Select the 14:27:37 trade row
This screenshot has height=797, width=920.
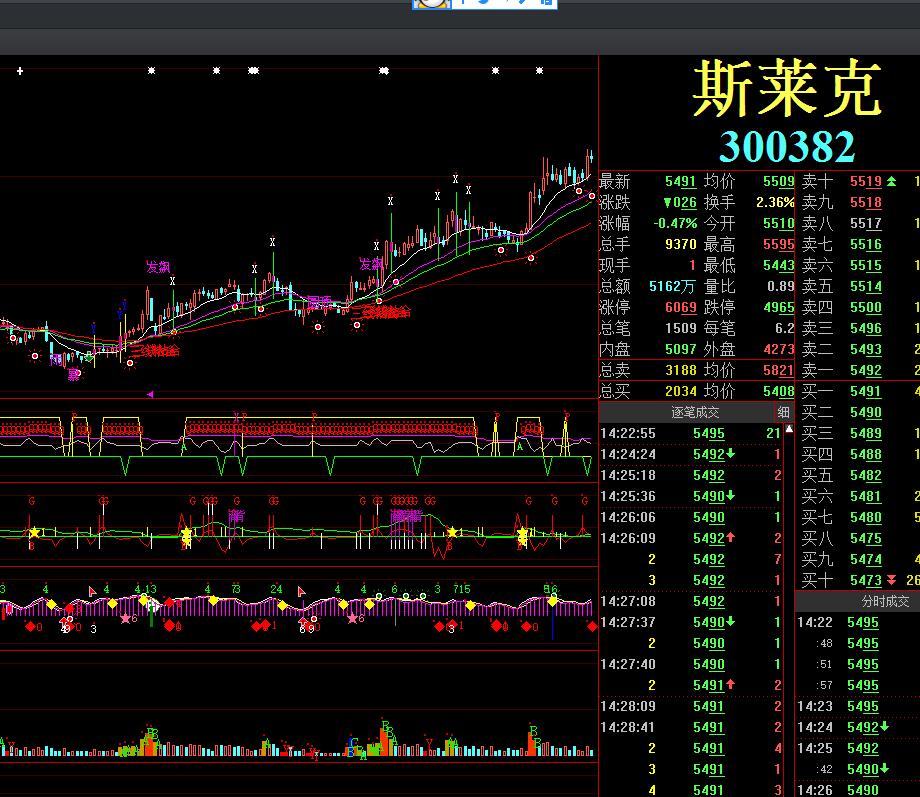pyautogui.click(x=691, y=622)
